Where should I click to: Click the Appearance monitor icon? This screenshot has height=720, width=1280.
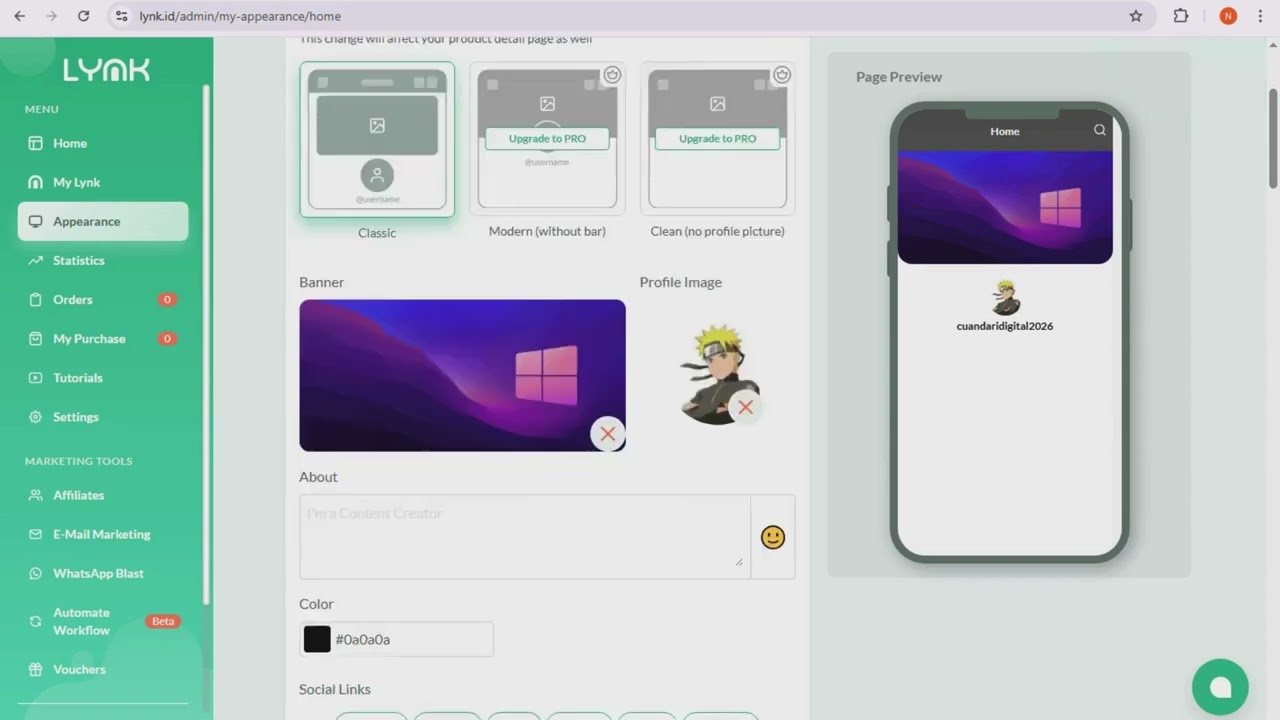pos(36,221)
